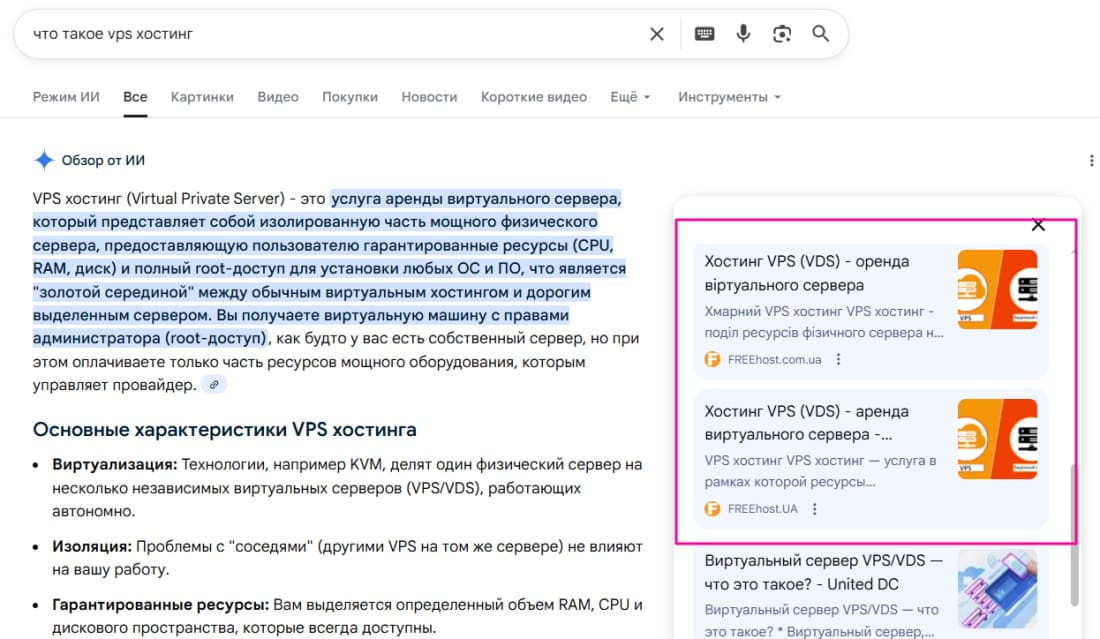Open United DC "Виртуальный сервер VPS/VDS" result
The image size is (1100, 639).
[823, 572]
